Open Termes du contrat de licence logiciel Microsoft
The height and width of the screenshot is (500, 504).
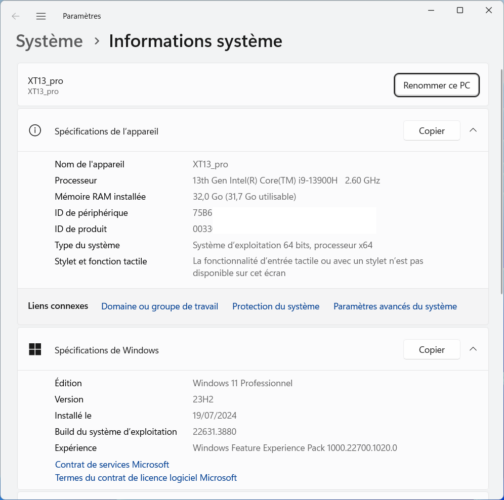(x=146, y=478)
